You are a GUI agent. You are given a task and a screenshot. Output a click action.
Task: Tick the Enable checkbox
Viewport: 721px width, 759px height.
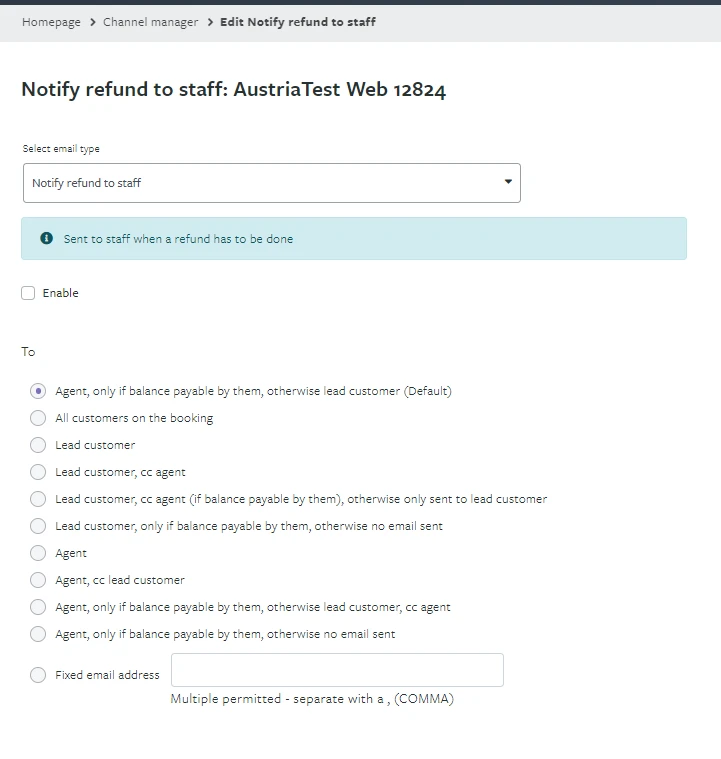pos(28,293)
